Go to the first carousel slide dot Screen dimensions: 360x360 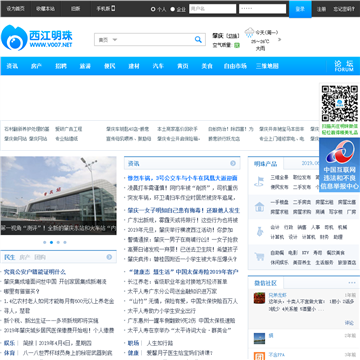(45, 242)
